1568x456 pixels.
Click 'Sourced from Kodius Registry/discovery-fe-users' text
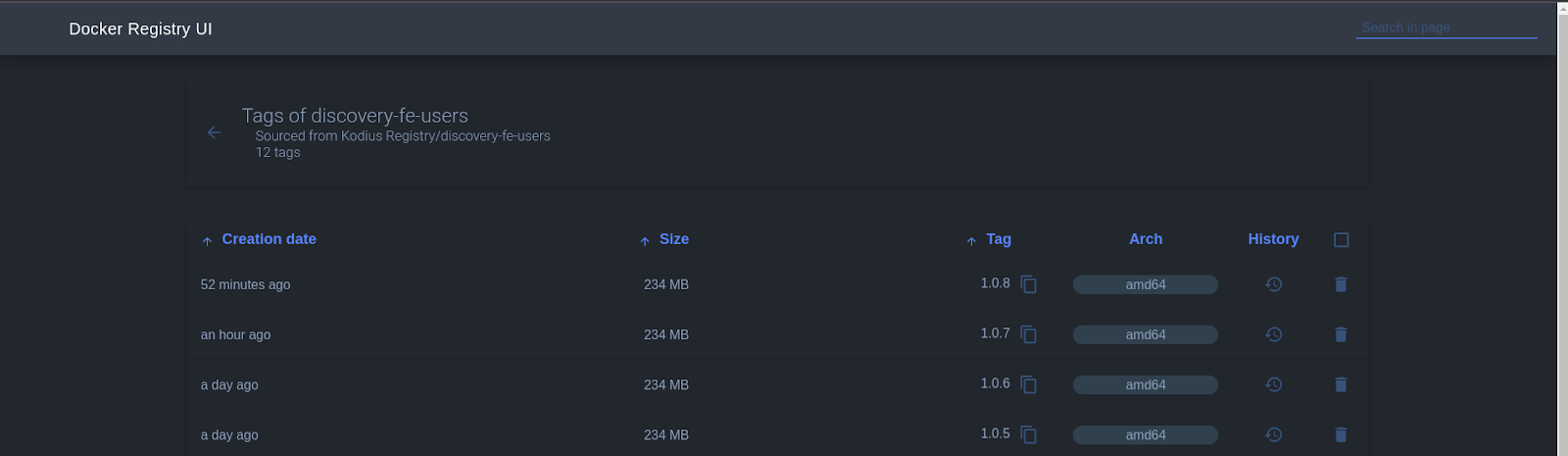pos(403,136)
